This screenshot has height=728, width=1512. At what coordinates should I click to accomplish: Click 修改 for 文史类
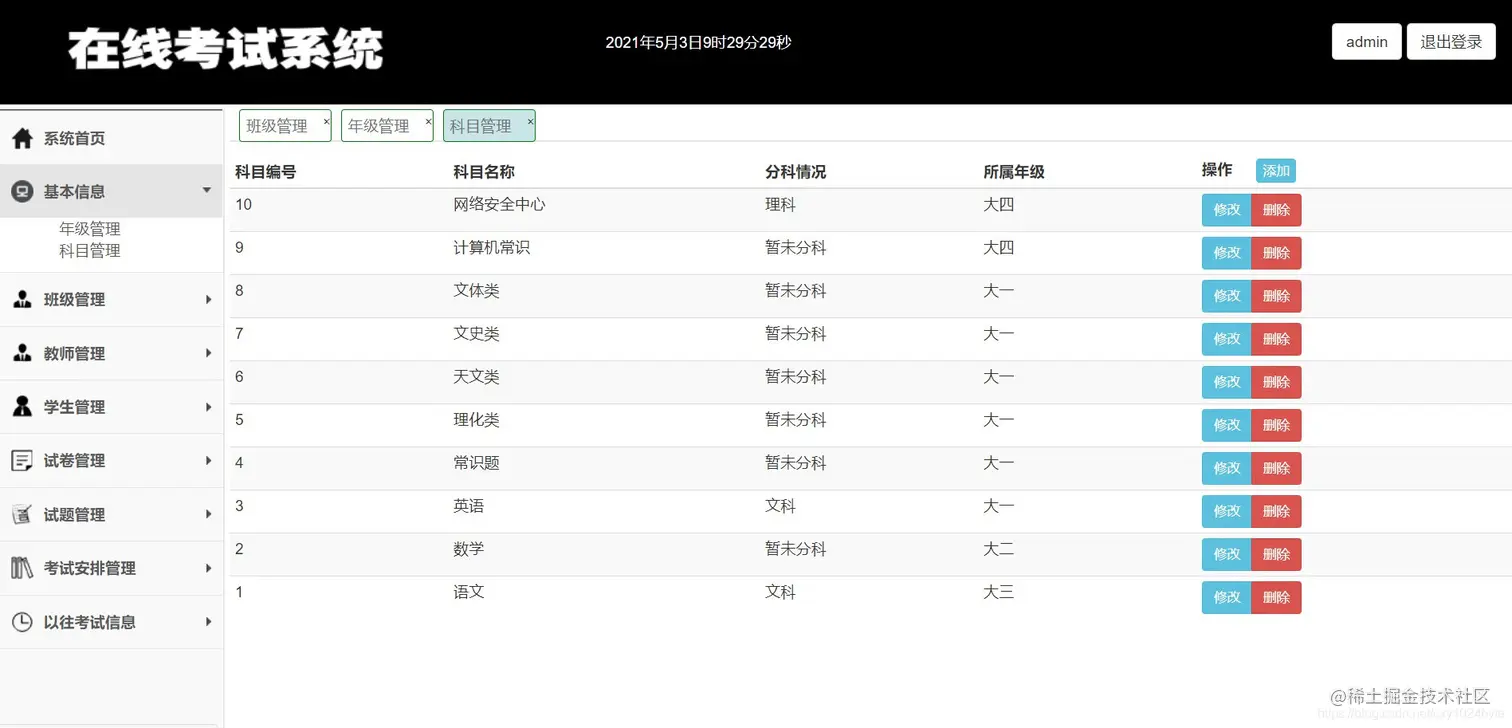coord(1227,339)
